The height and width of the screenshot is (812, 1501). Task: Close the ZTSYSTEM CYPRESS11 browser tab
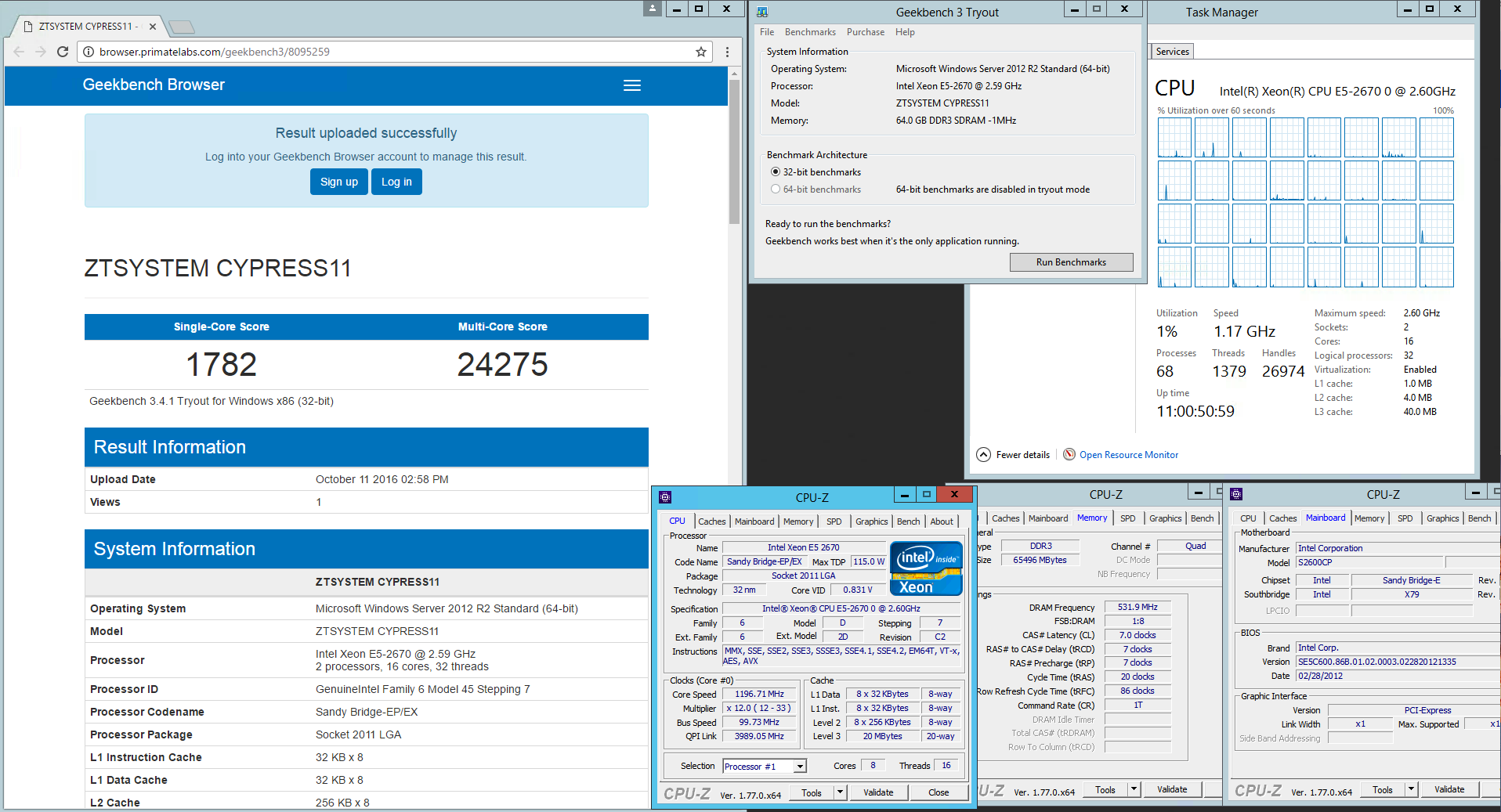click(x=153, y=27)
